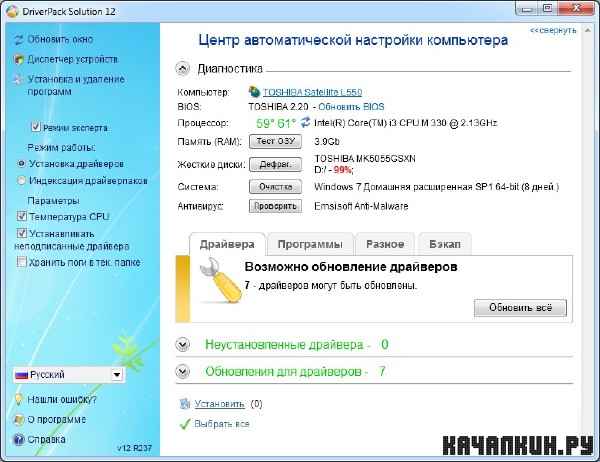The height and width of the screenshot is (462, 600).
Task: Click Нашли ошибку? link
Action: 62,400
